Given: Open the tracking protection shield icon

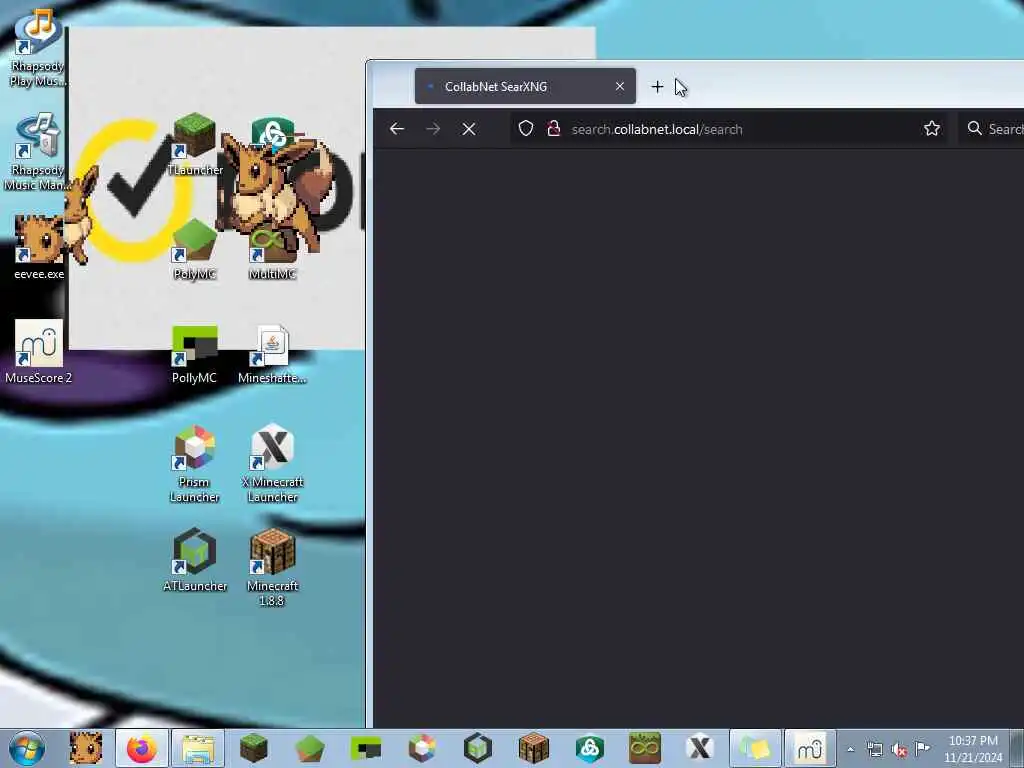Looking at the screenshot, I should (526, 129).
